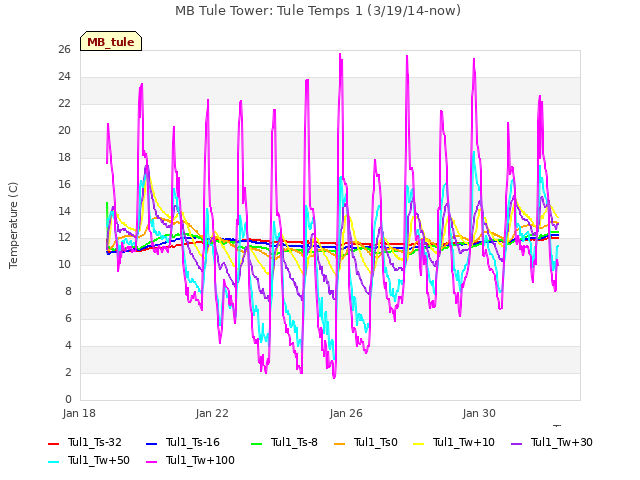Viewport: 640px width, 480px height.
Task: Click the blue Tul1_Ts-16 color swatch
Action: click(x=151, y=444)
